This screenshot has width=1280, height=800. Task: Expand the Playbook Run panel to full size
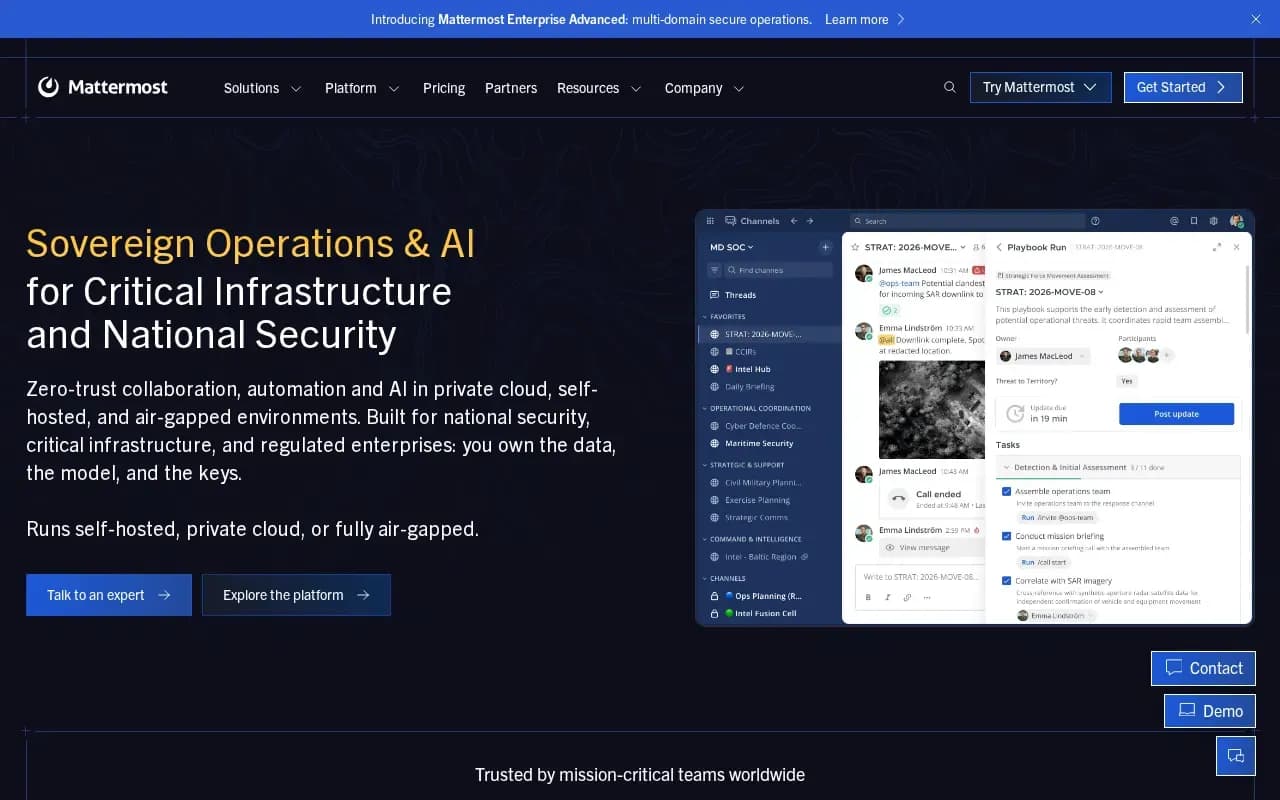(x=1216, y=247)
